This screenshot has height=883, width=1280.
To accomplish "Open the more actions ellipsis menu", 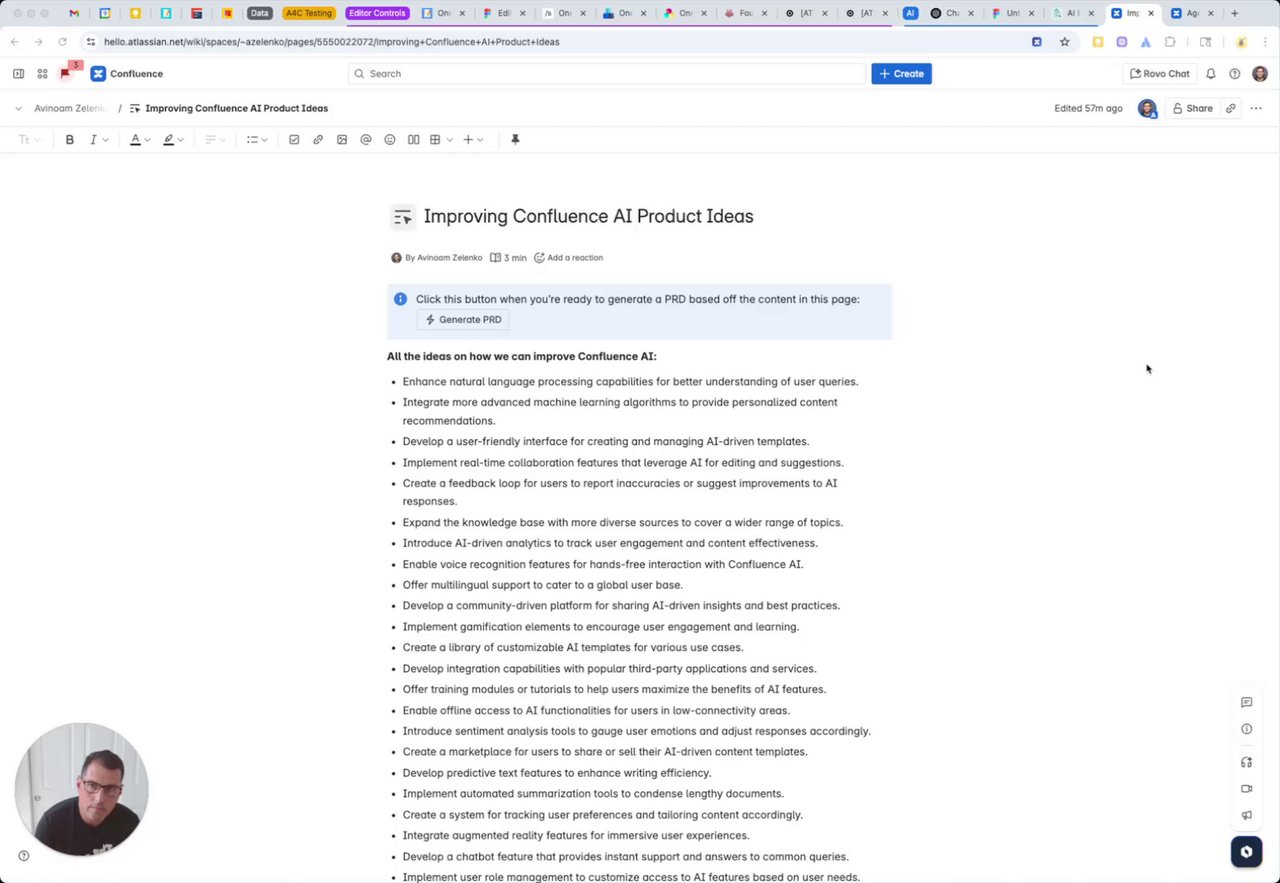I will pos(1256,108).
